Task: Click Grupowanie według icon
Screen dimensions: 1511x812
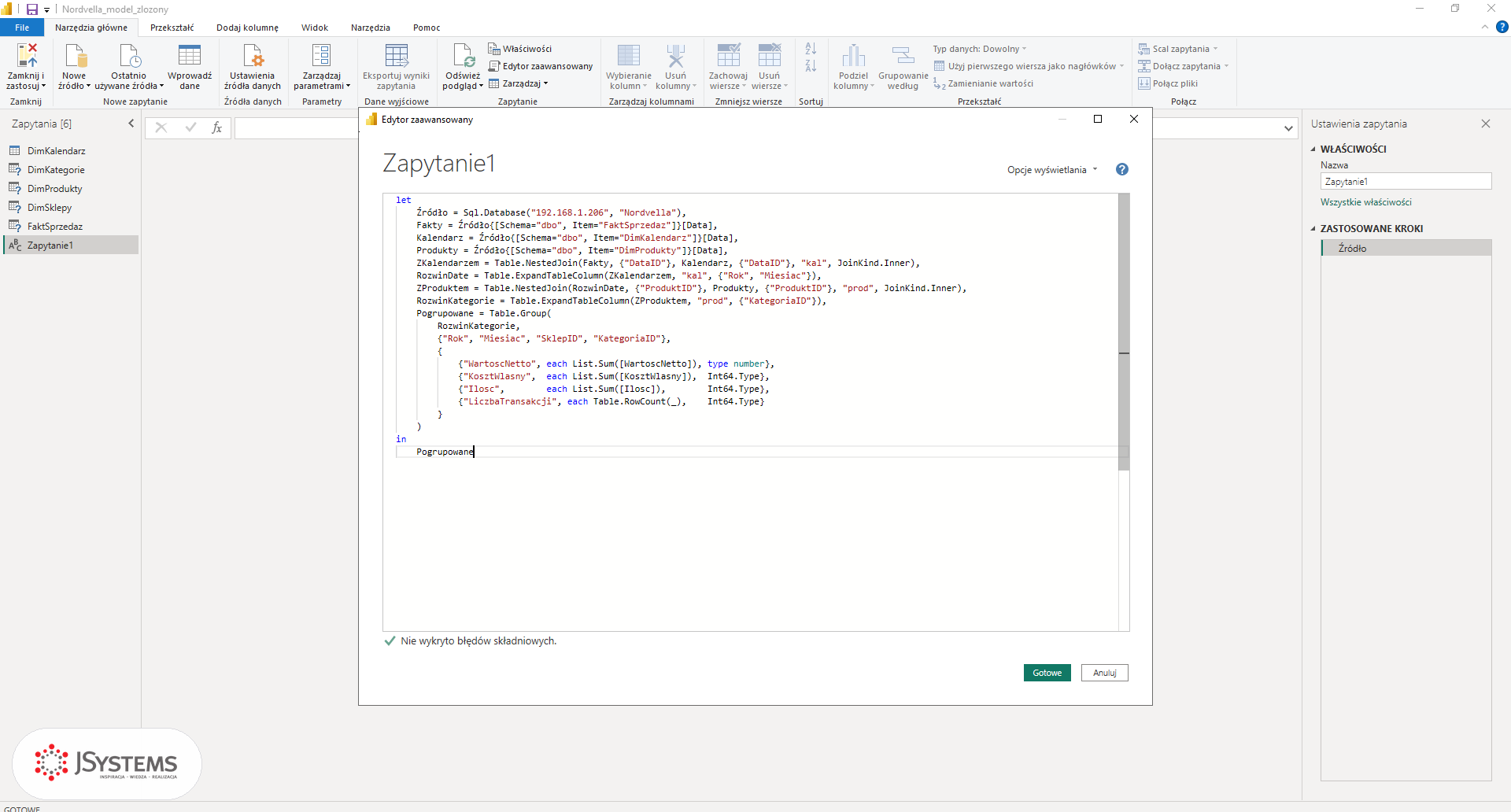Action: tap(903, 56)
